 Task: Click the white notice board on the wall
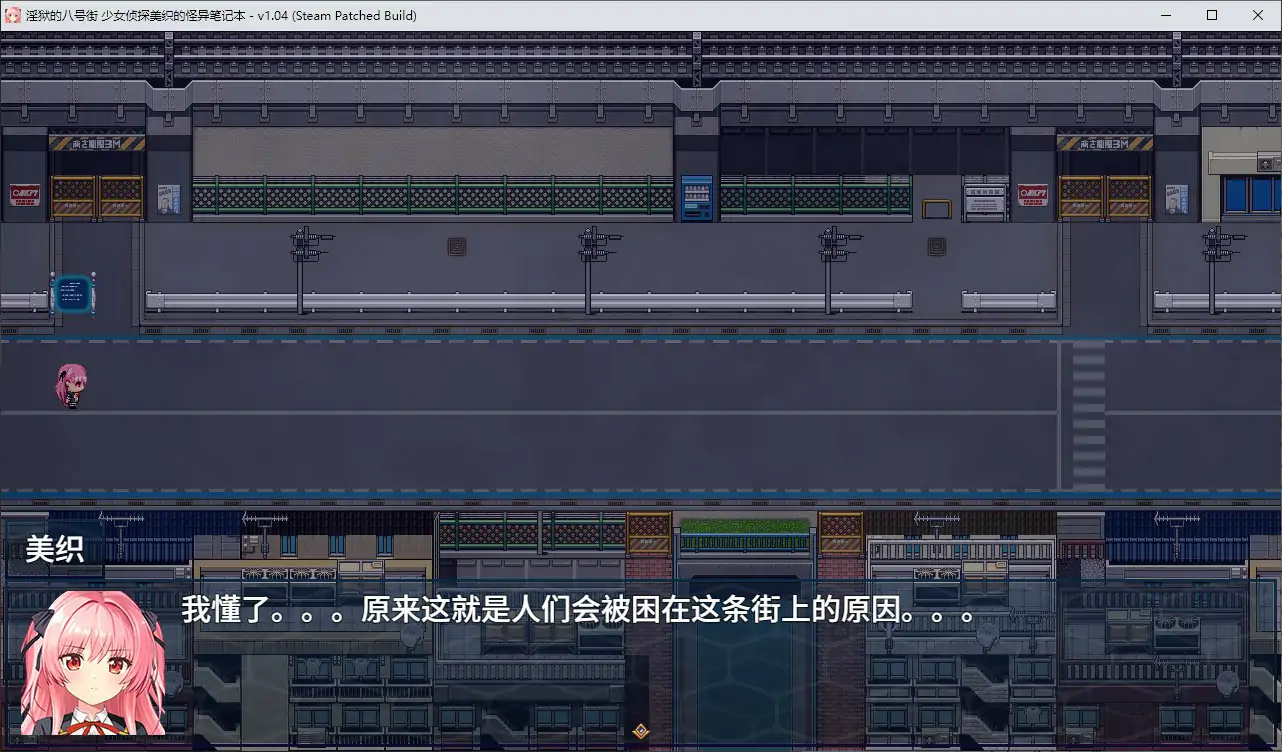click(984, 200)
